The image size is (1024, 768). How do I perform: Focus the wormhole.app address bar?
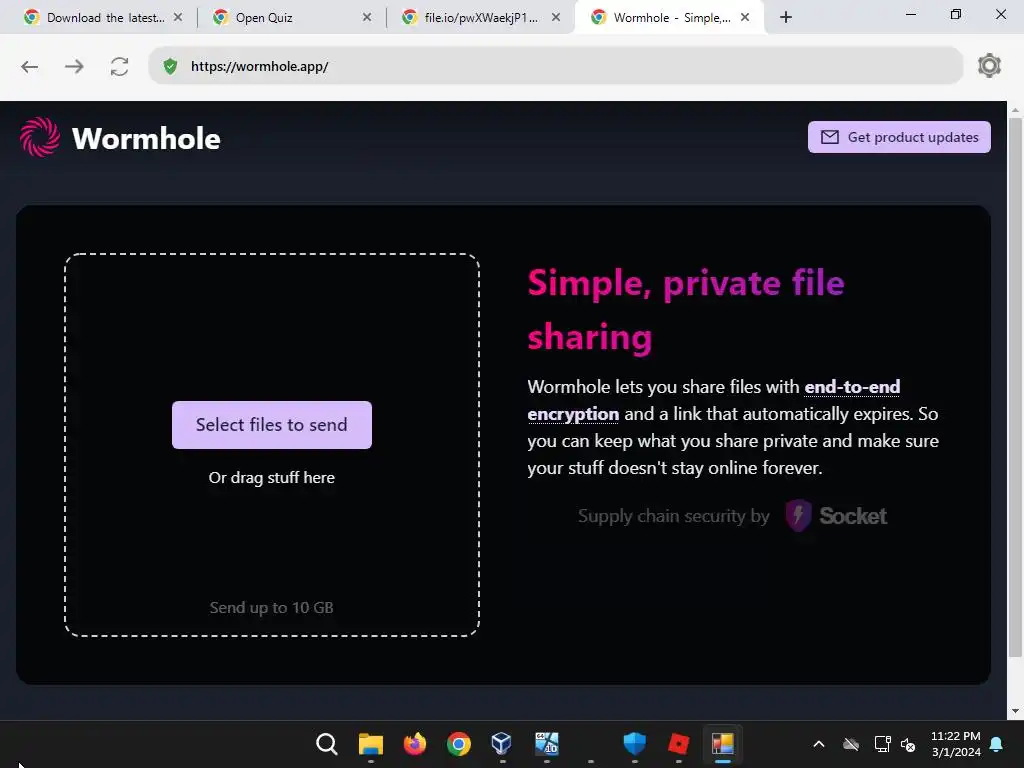point(555,66)
